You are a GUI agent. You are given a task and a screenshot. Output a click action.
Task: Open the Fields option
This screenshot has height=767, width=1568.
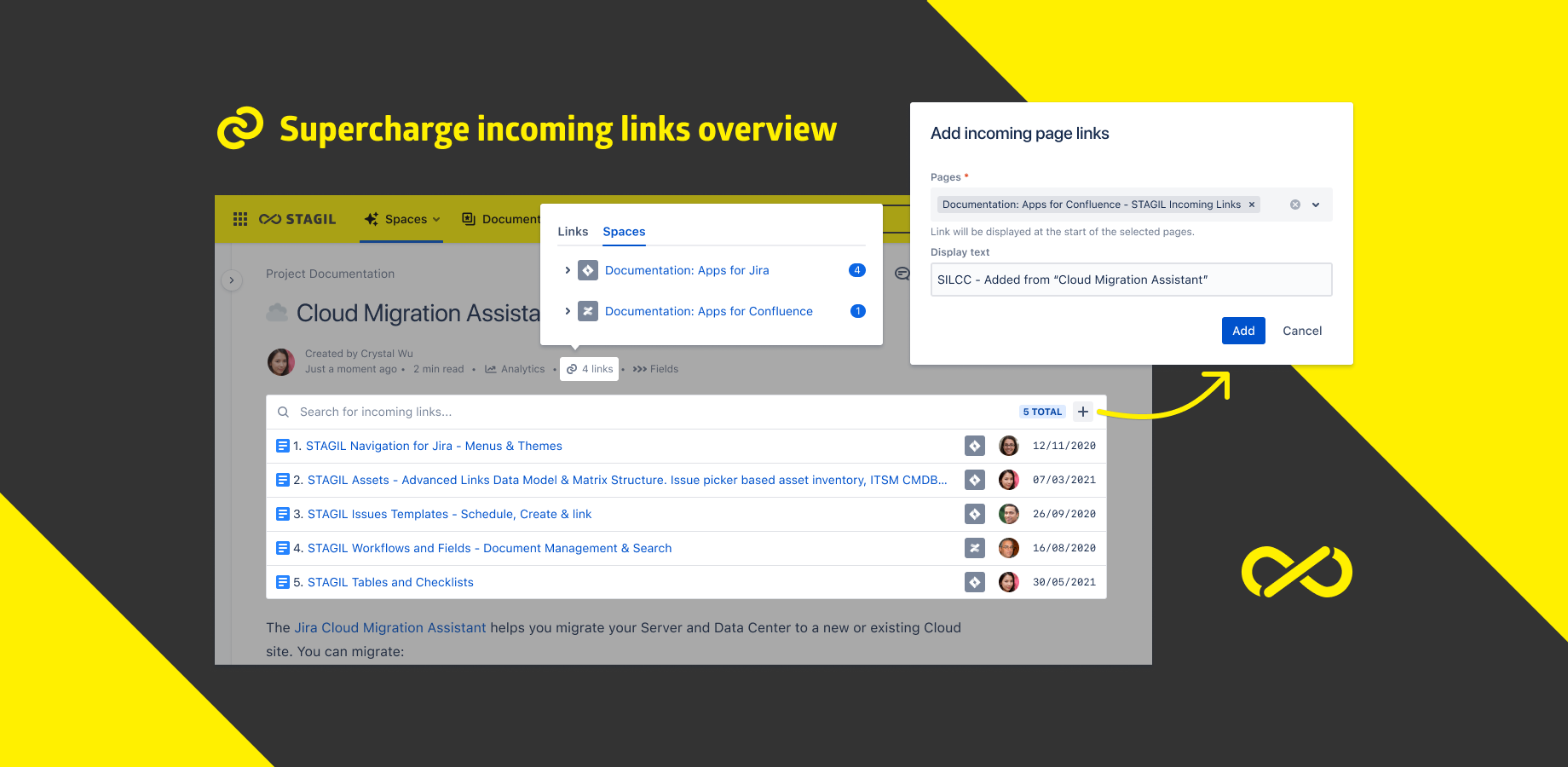pyautogui.click(x=655, y=369)
